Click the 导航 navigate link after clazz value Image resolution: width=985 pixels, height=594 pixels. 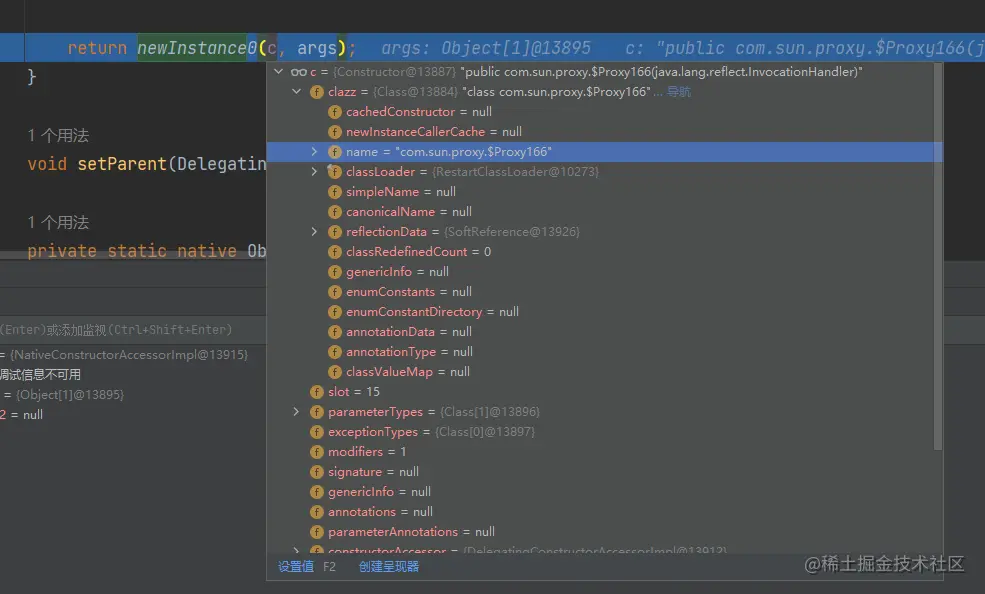(678, 92)
